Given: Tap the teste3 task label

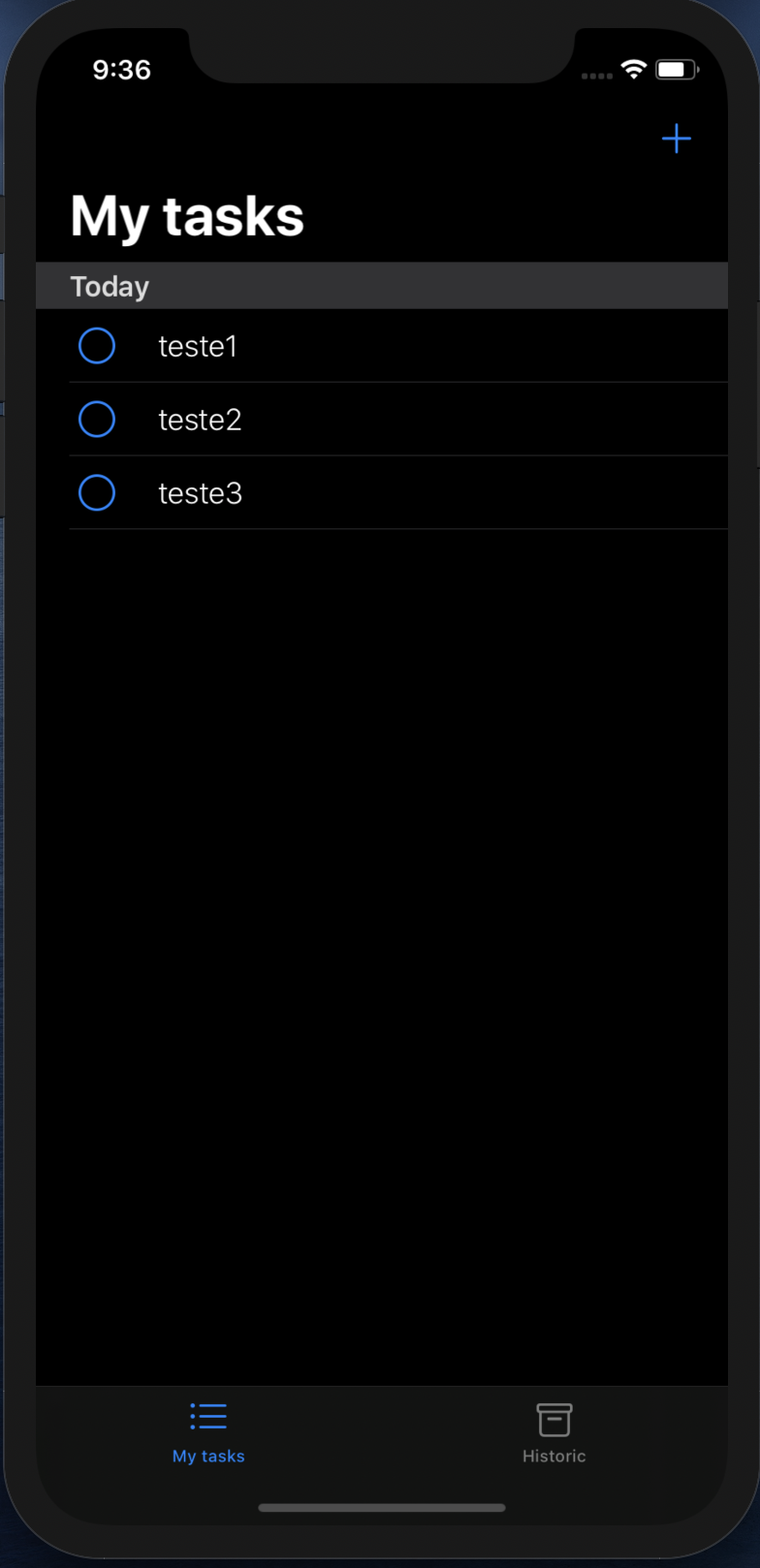Looking at the screenshot, I should (x=200, y=492).
